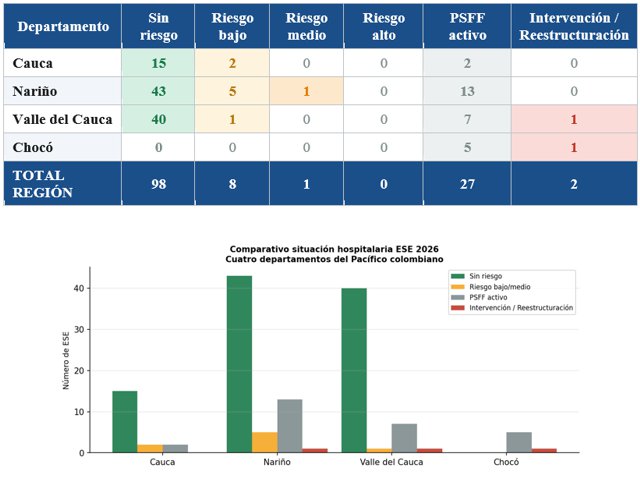The image size is (640, 479).
Task: Click the green Cauca bar
Action: 125,422
